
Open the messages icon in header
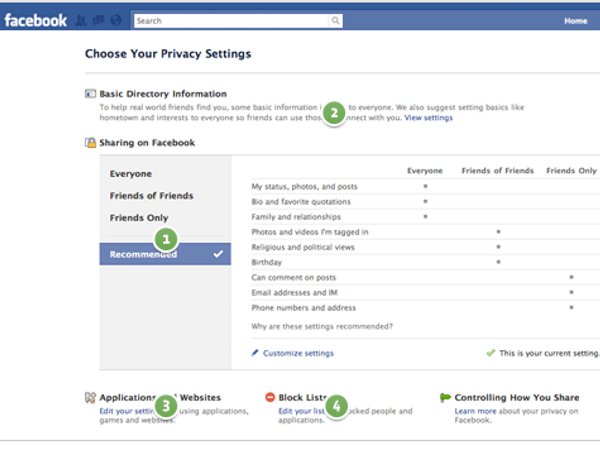tap(98, 20)
